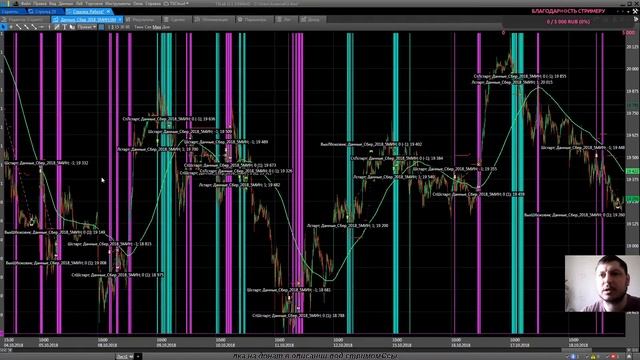
Task: Select the Данные_Сбер_2018_5МИН chart tab
Action: [x=87, y=19]
